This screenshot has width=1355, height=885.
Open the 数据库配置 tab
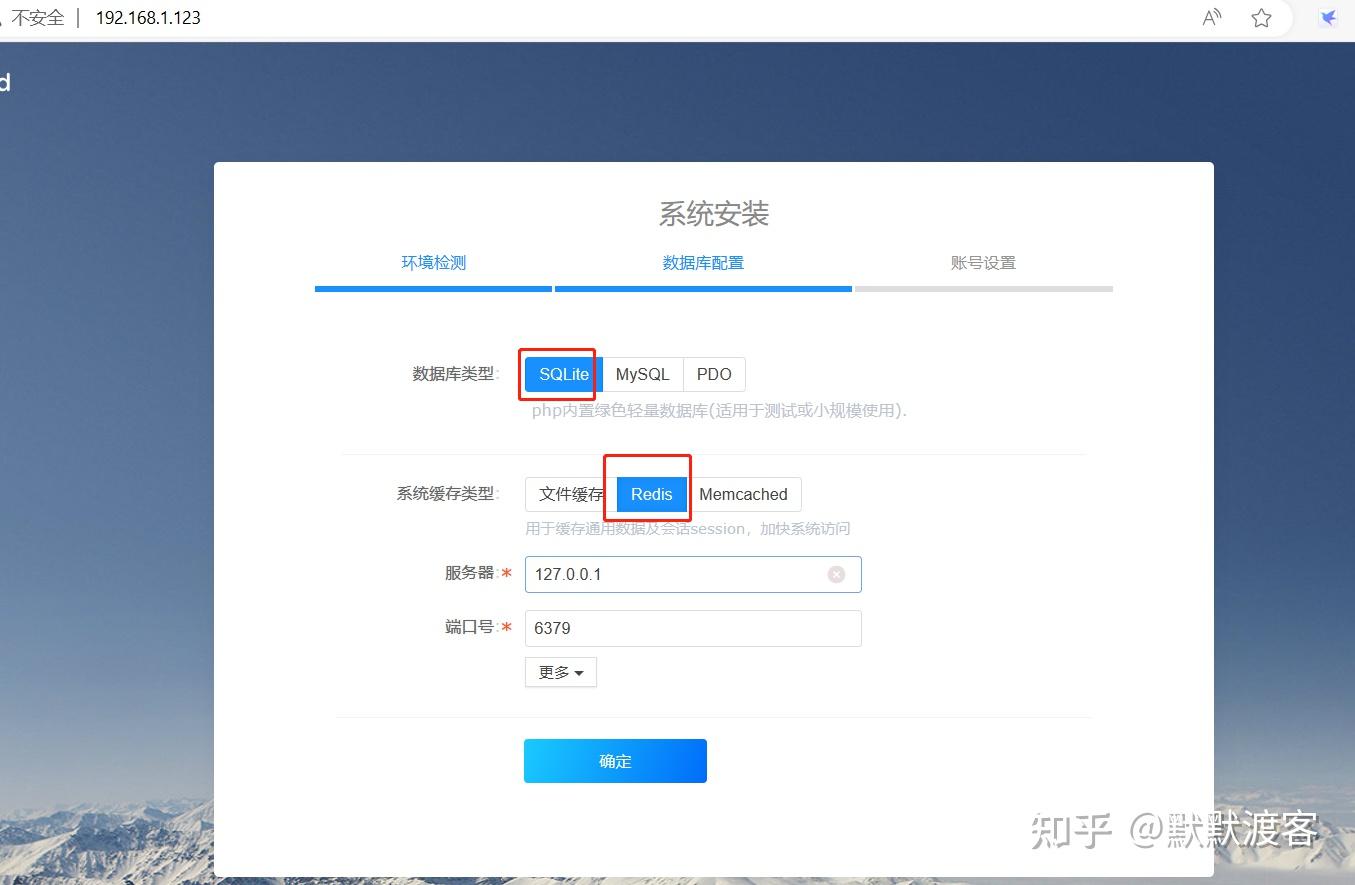coord(703,262)
